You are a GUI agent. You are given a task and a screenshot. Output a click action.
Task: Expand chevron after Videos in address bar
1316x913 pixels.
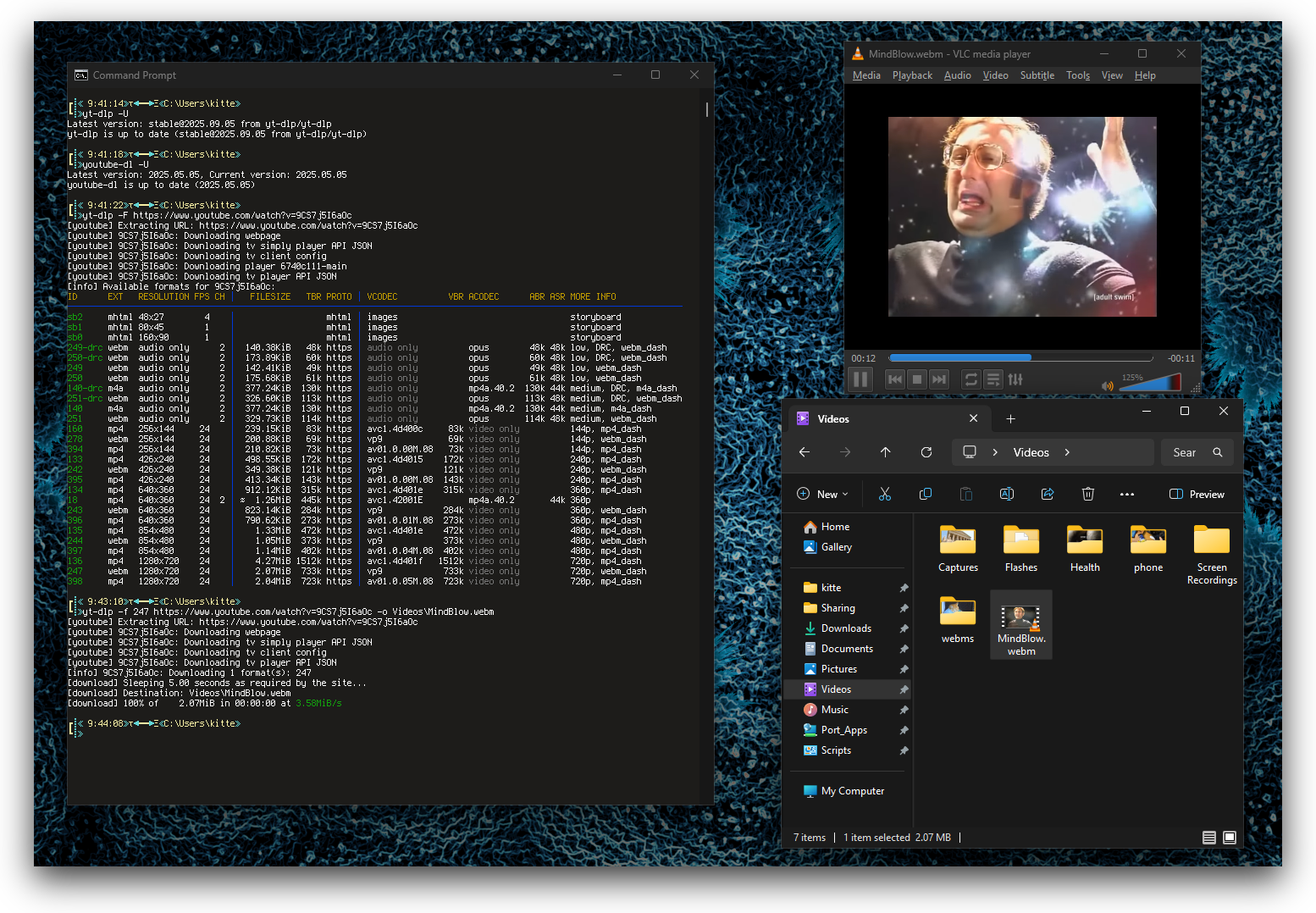click(1067, 452)
